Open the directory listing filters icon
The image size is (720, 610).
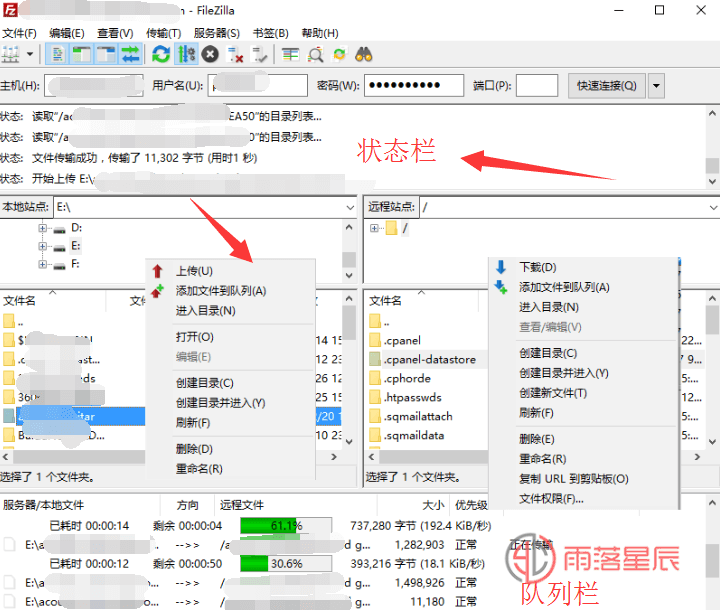[290, 54]
